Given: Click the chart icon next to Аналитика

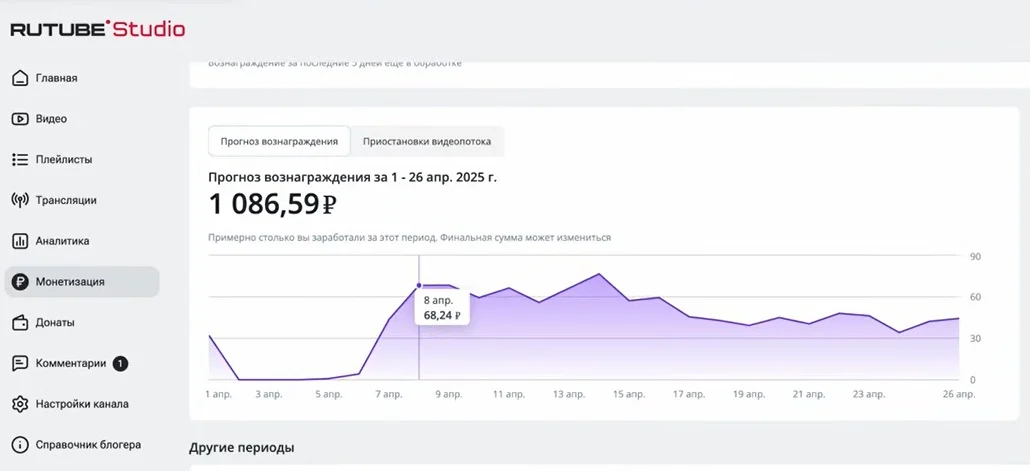Looking at the screenshot, I should pos(20,241).
